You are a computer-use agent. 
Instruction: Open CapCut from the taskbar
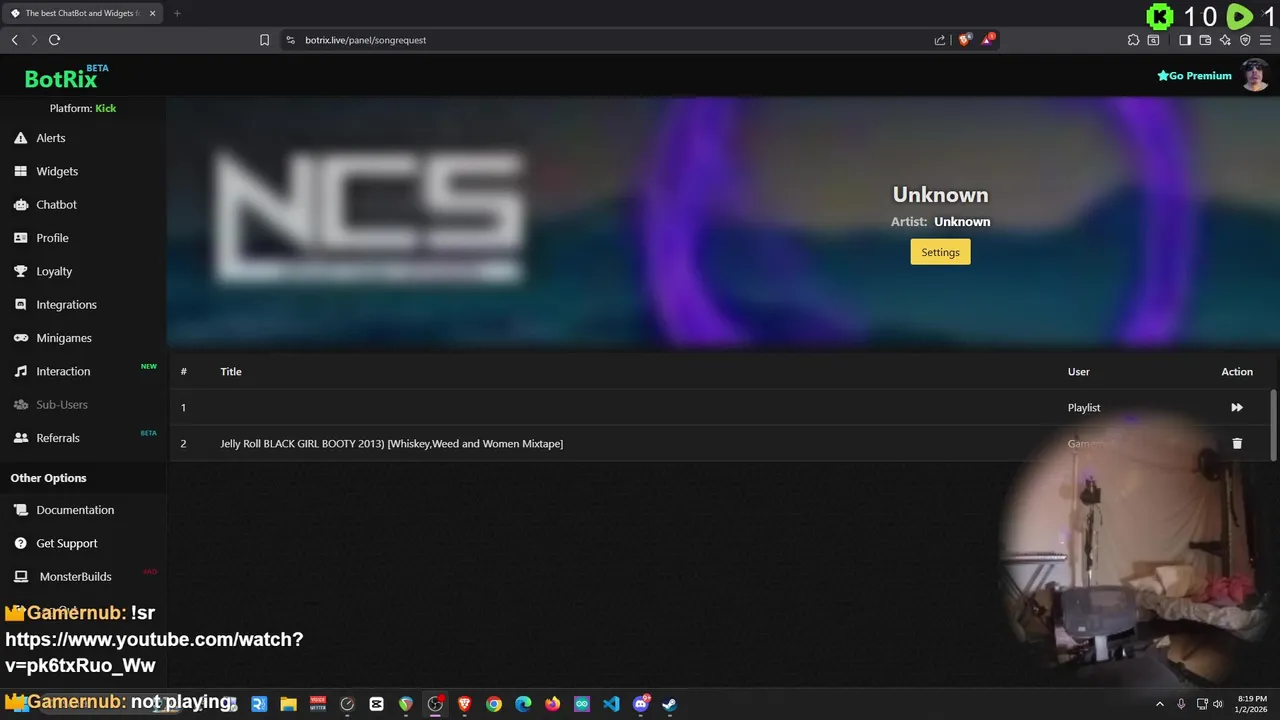[x=376, y=704]
